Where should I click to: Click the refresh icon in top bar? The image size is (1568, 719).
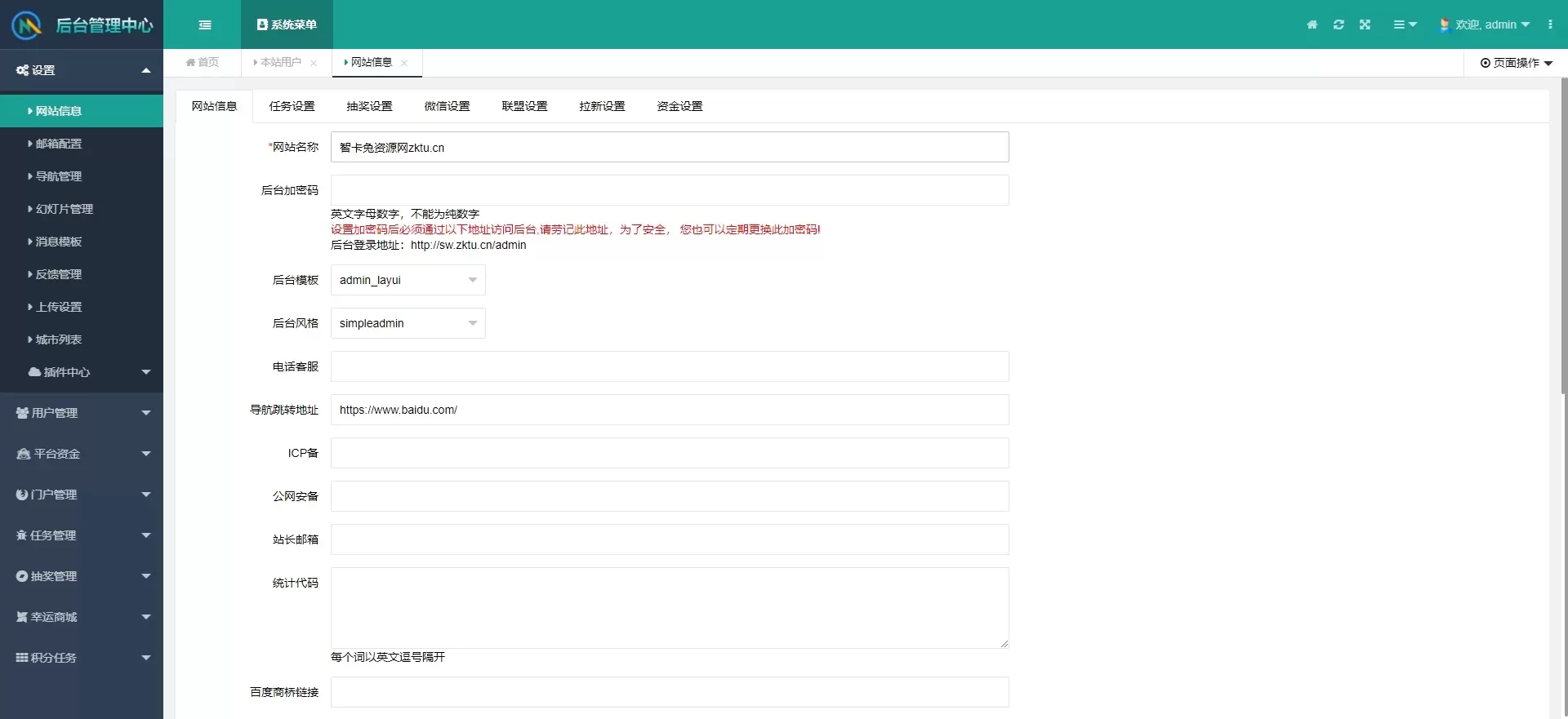[1339, 24]
